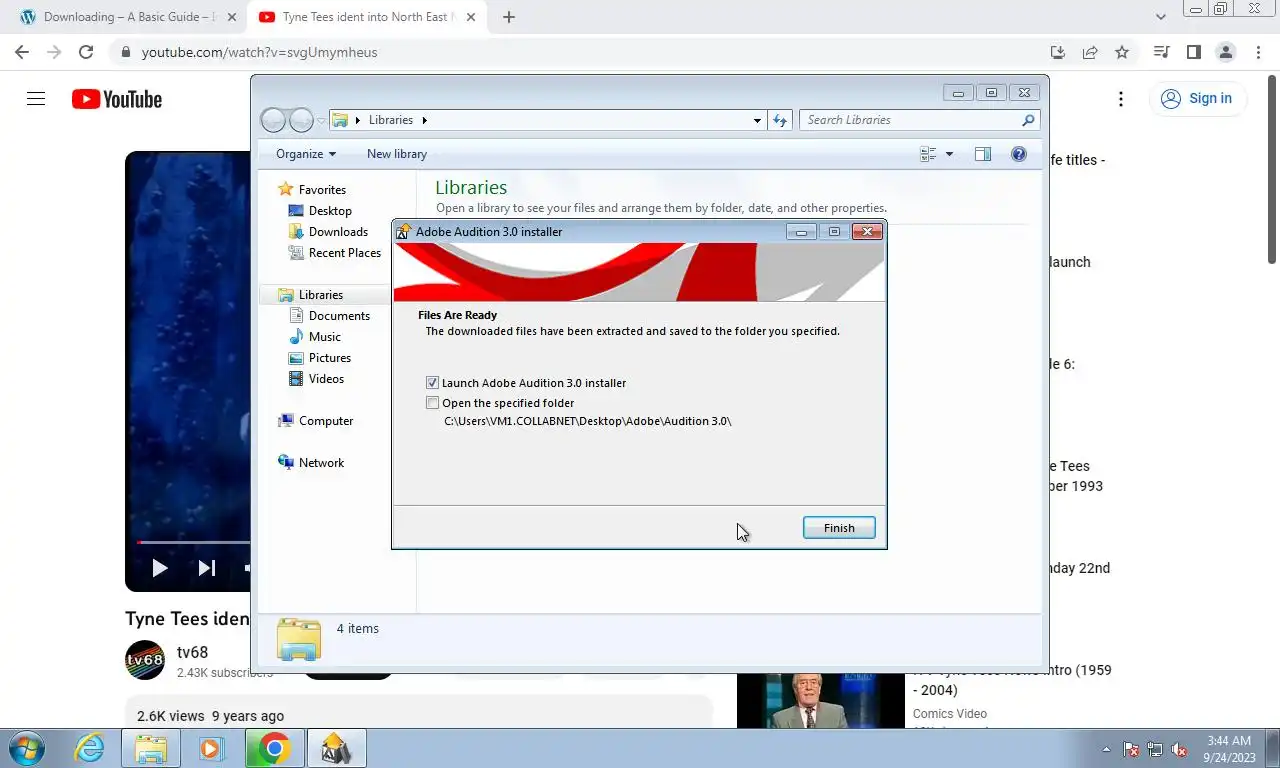
Task: Select Downloads in Explorer Favorites
Action: click(338, 232)
